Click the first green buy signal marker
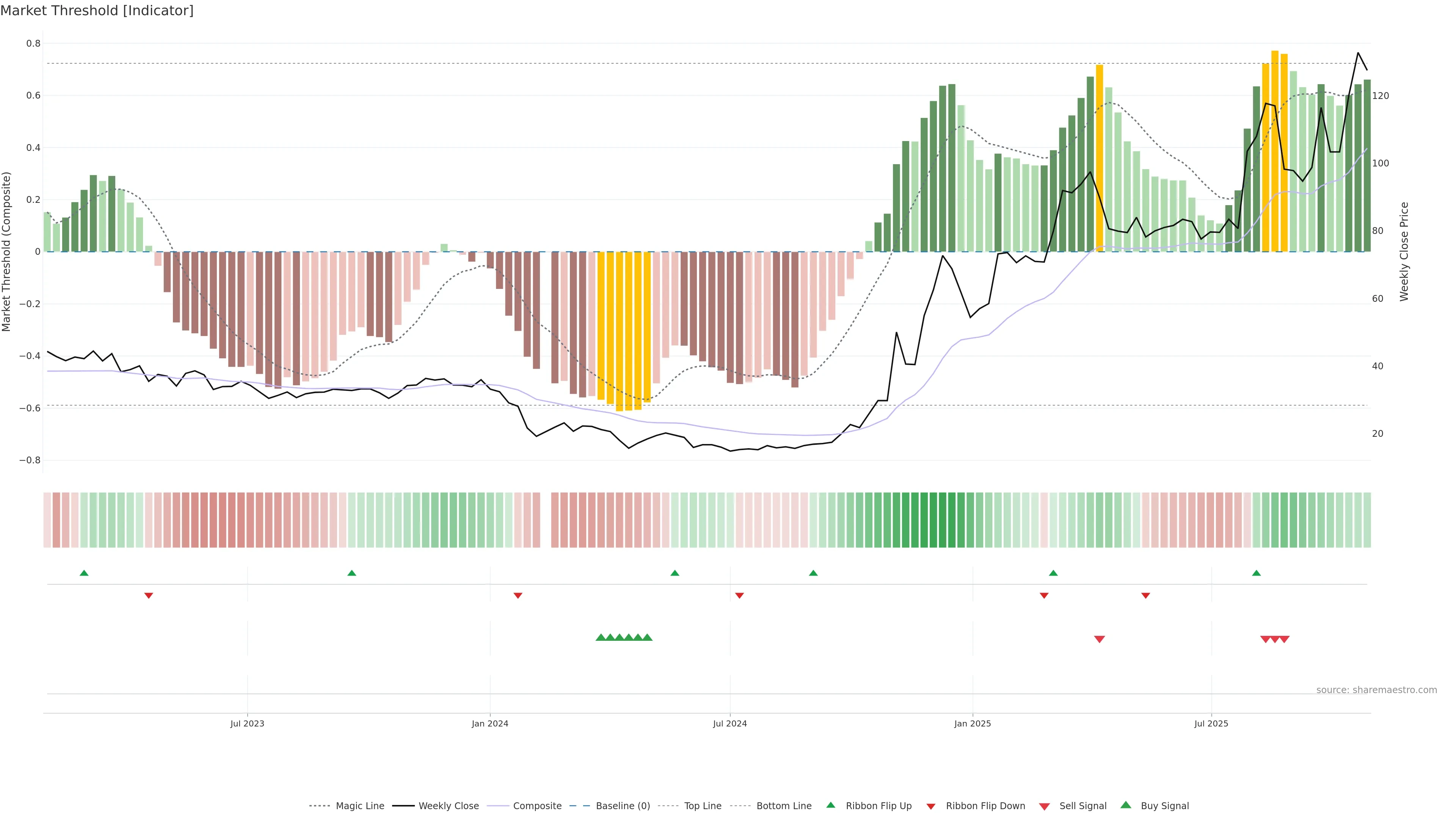 point(601,637)
